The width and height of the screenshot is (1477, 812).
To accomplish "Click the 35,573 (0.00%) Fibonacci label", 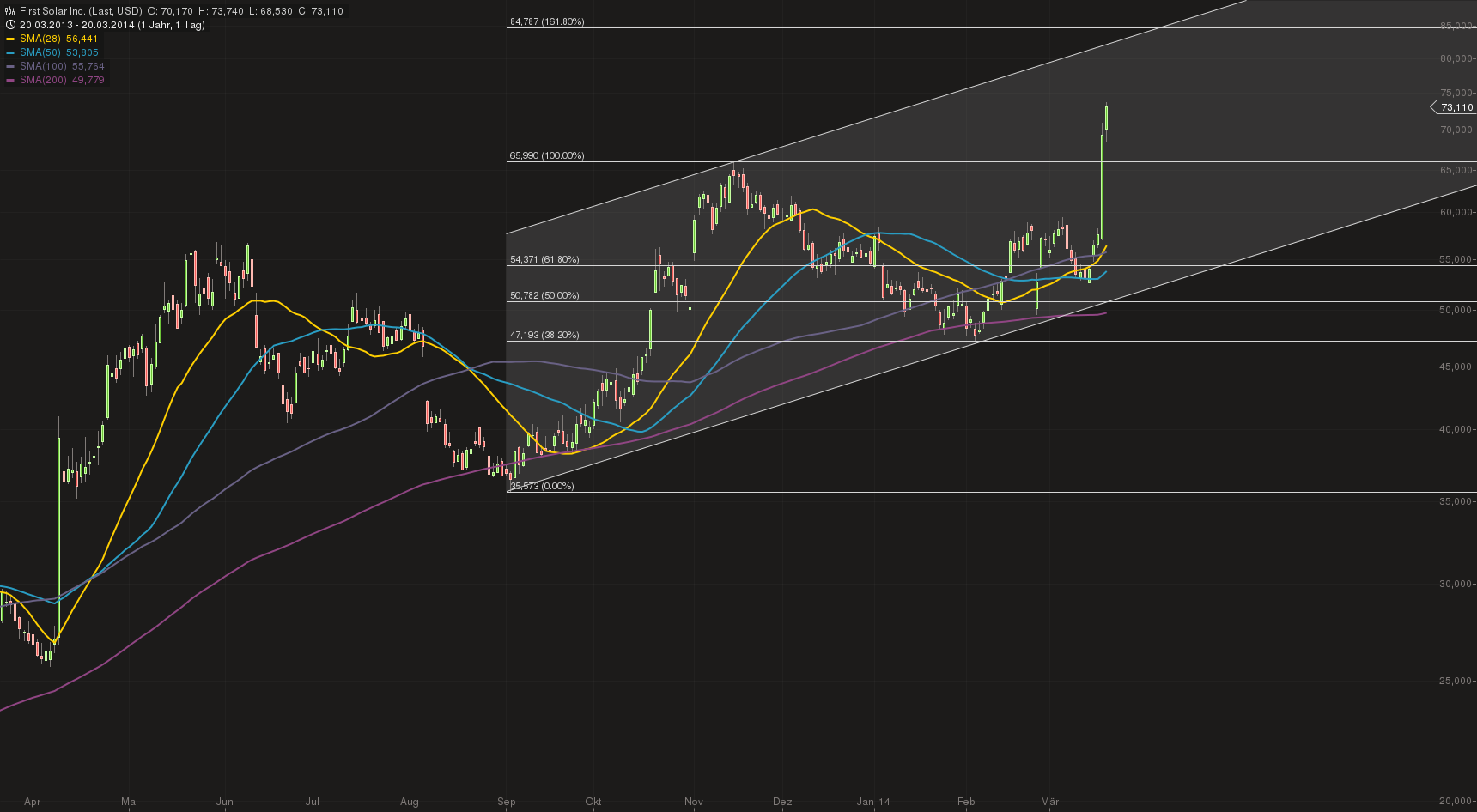I will [542, 485].
